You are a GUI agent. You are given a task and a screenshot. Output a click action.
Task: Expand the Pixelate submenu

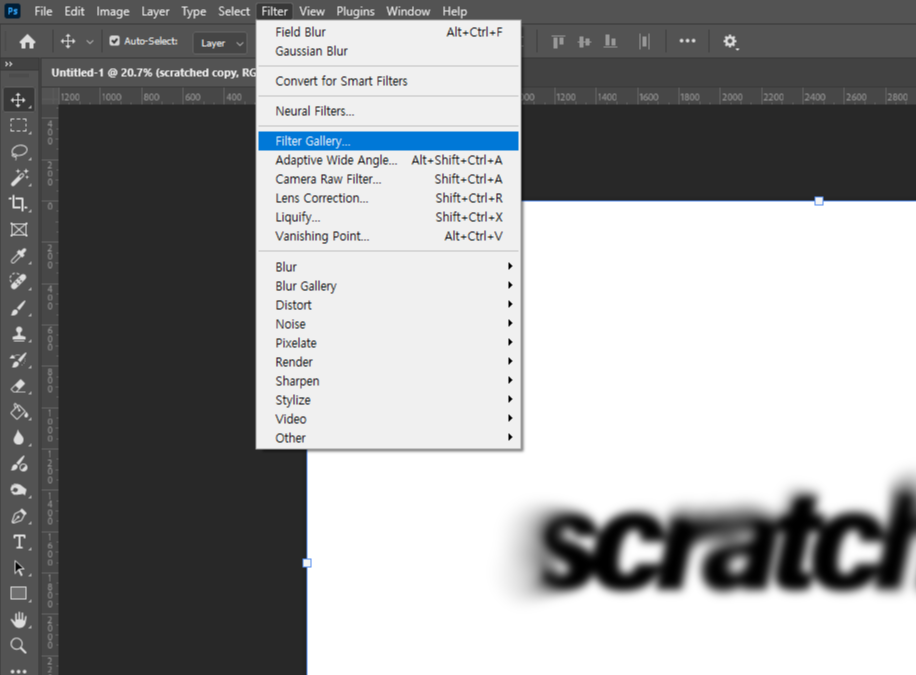coord(388,342)
